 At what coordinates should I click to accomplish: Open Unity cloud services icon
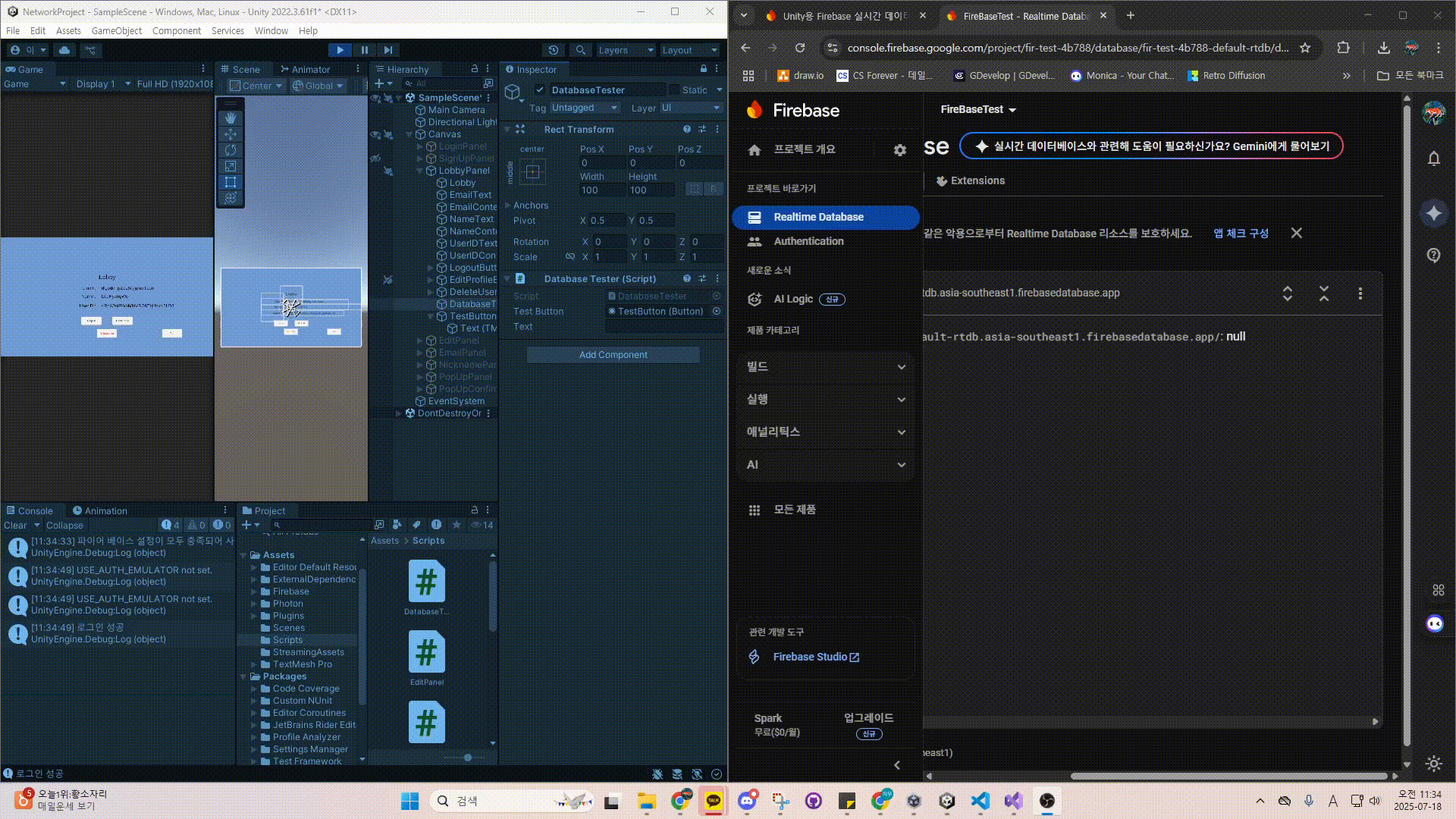64,50
